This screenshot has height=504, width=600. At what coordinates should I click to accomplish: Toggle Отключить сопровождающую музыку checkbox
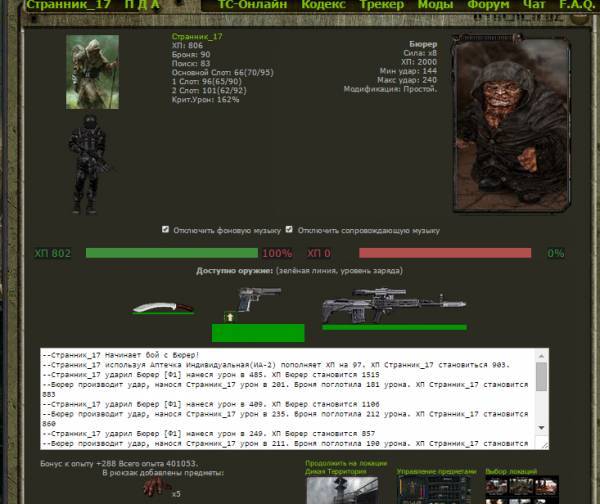(x=290, y=229)
